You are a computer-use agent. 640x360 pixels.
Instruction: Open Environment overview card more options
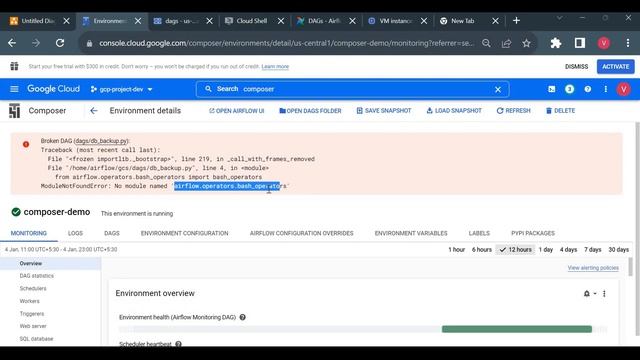click(604, 293)
